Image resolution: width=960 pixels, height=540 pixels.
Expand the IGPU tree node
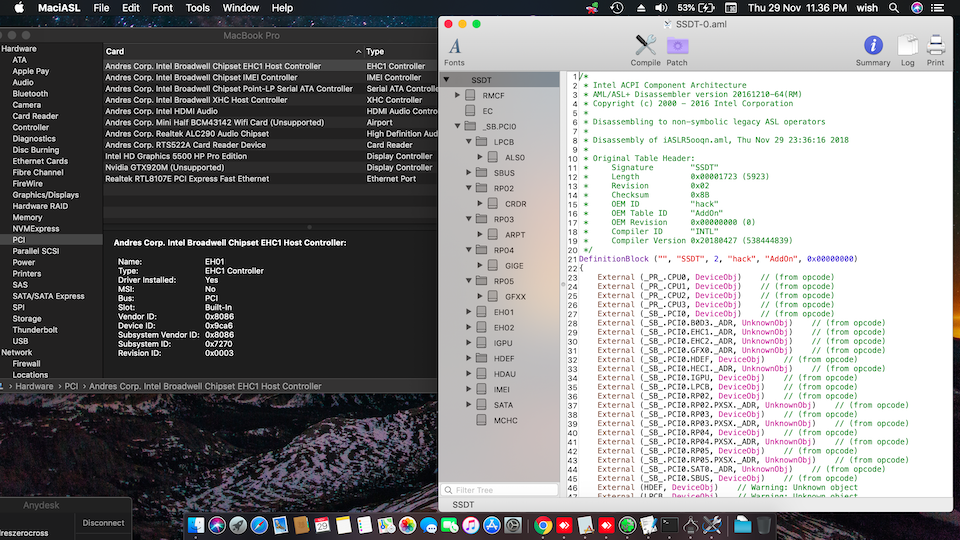click(469, 343)
